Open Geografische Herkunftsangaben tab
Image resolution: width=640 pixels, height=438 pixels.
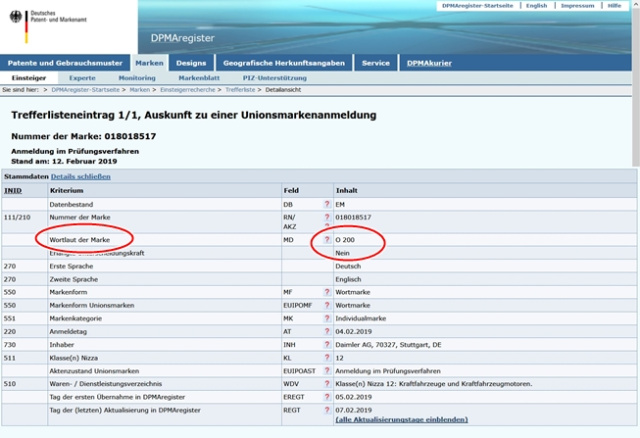283,62
